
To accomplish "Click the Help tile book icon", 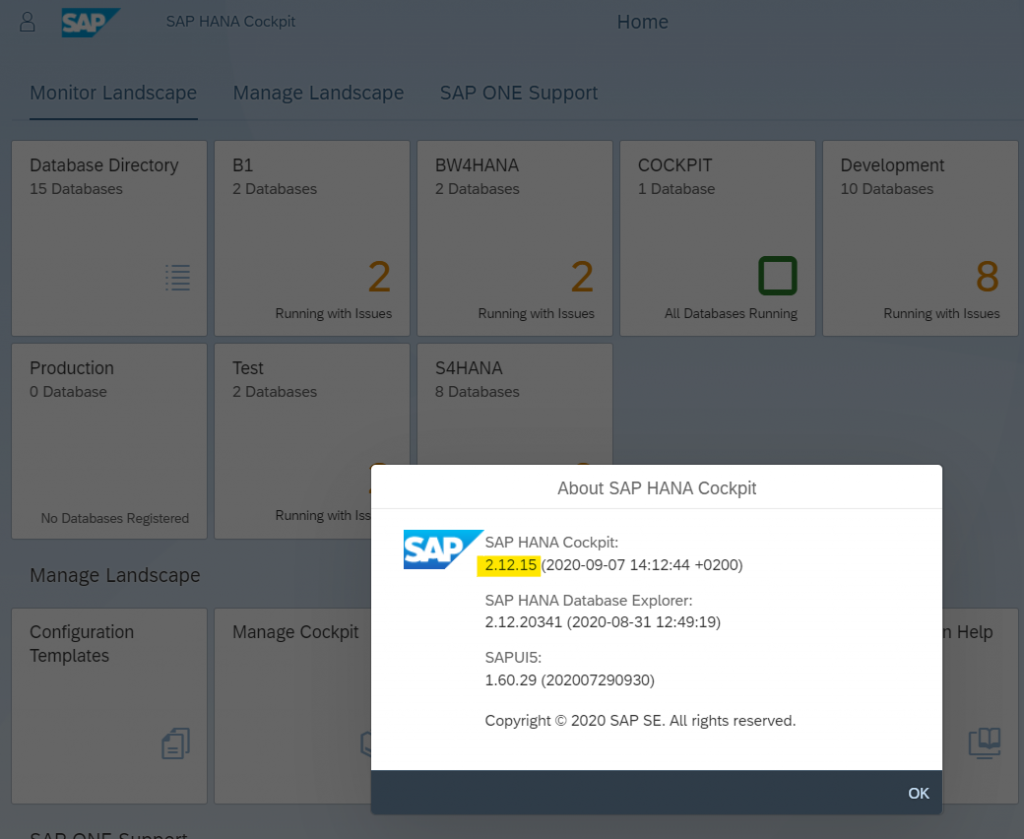I will (984, 742).
